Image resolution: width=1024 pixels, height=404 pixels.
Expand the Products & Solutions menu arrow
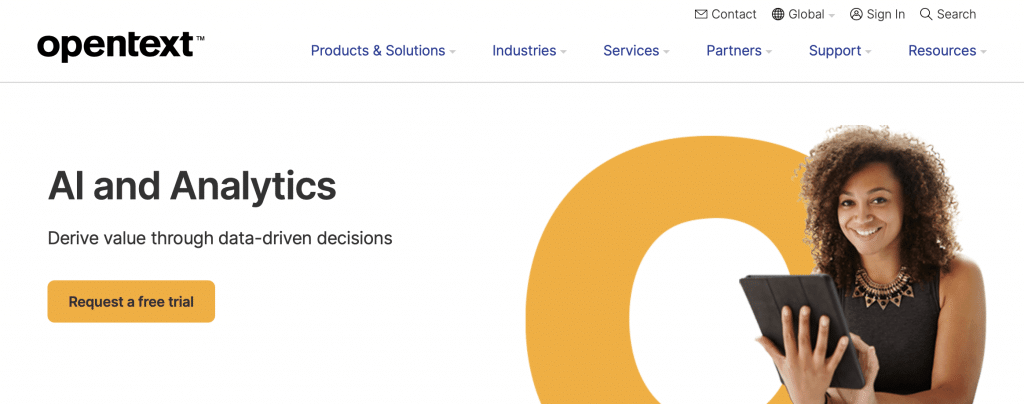pyautogui.click(x=453, y=52)
